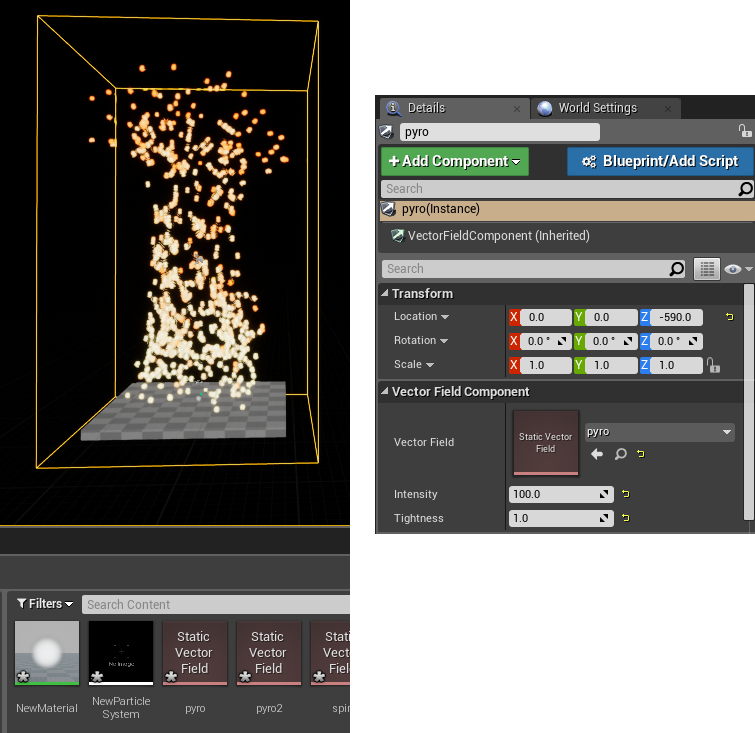
Task: Toggle the Scale ratio lock
Action: point(713,365)
